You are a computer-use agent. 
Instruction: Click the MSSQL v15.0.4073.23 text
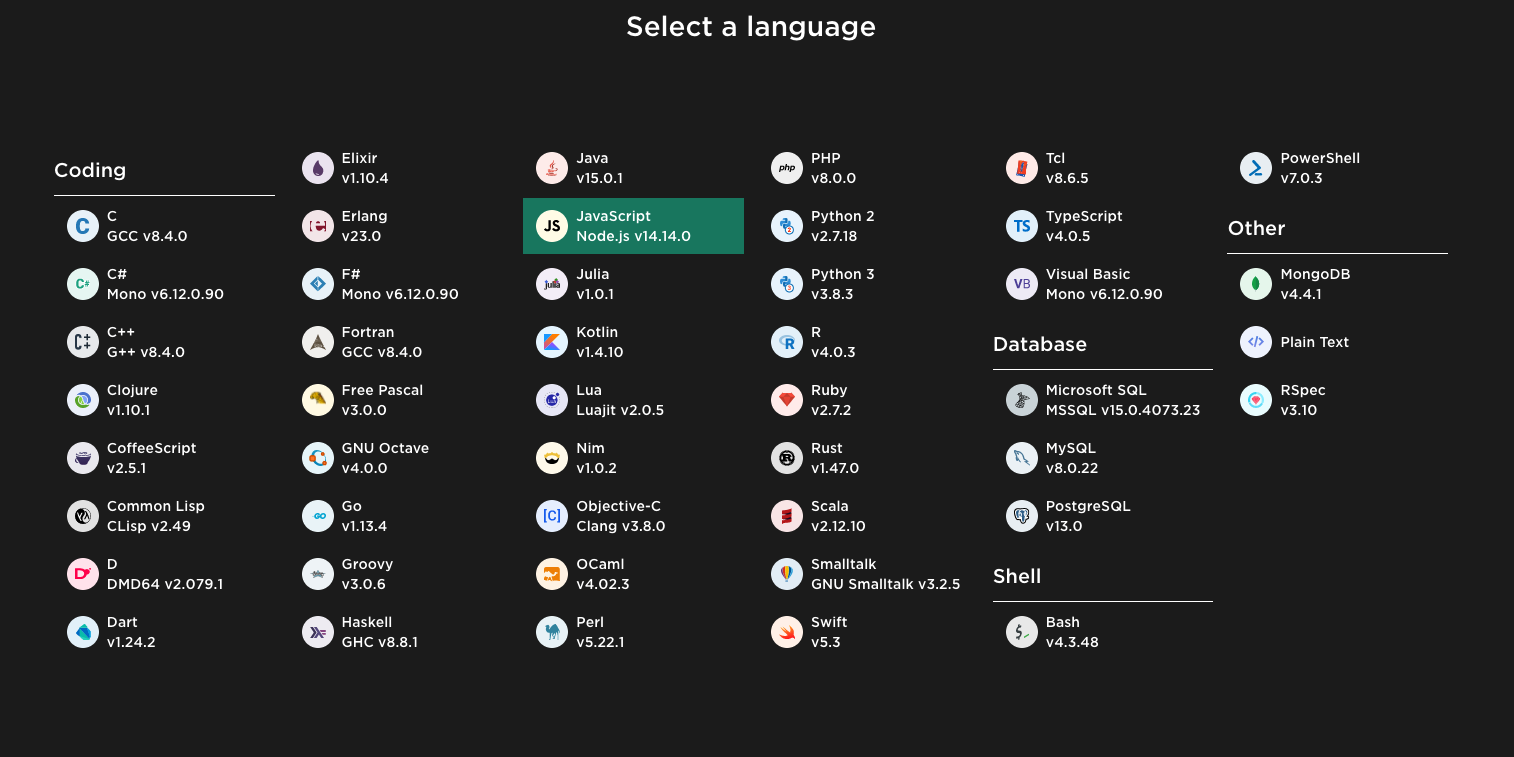(x=1123, y=410)
